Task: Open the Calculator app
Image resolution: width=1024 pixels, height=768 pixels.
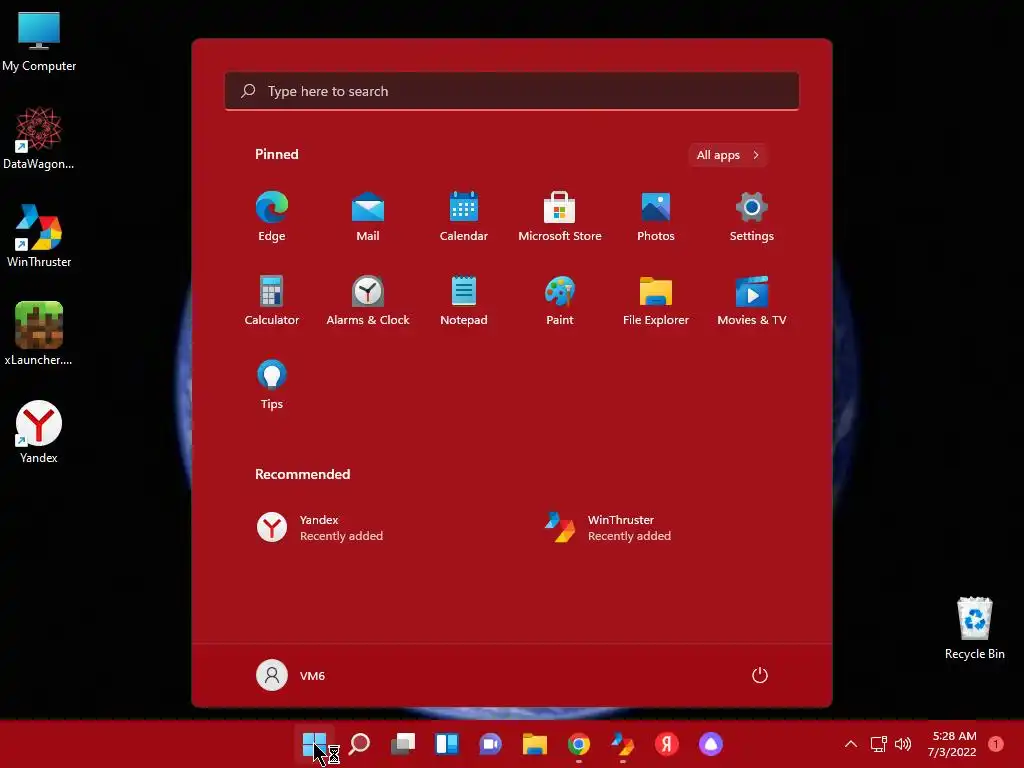Action: pyautogui.click(x=272, y=300)
